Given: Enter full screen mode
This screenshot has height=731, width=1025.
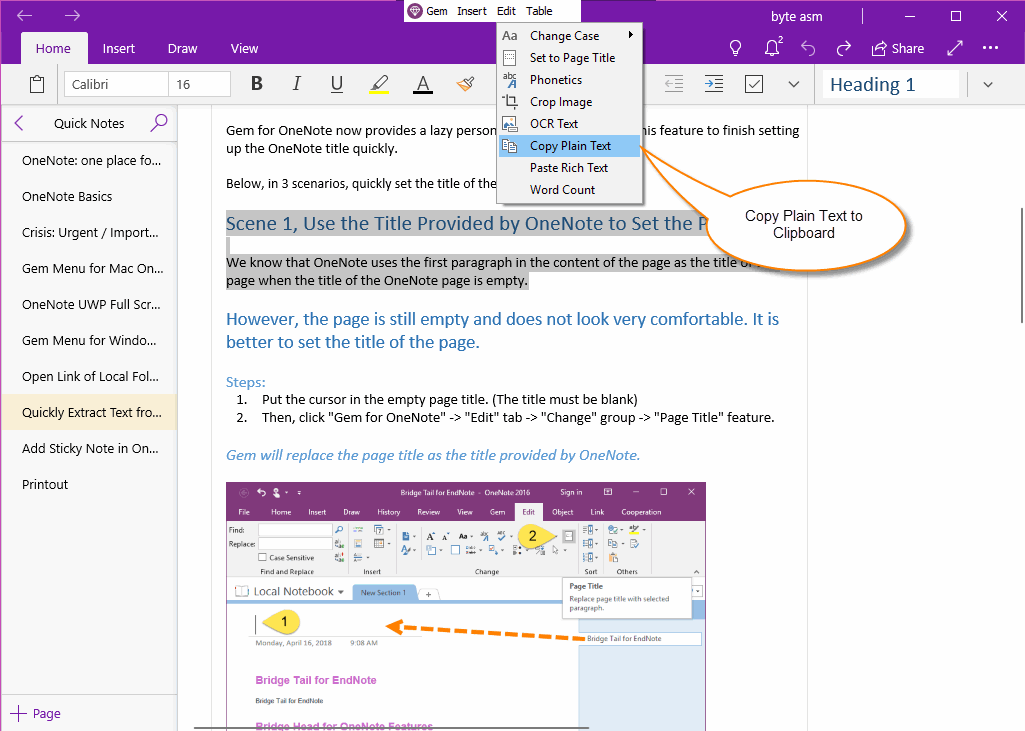Looking at the screenshot, I should (955, 48).
